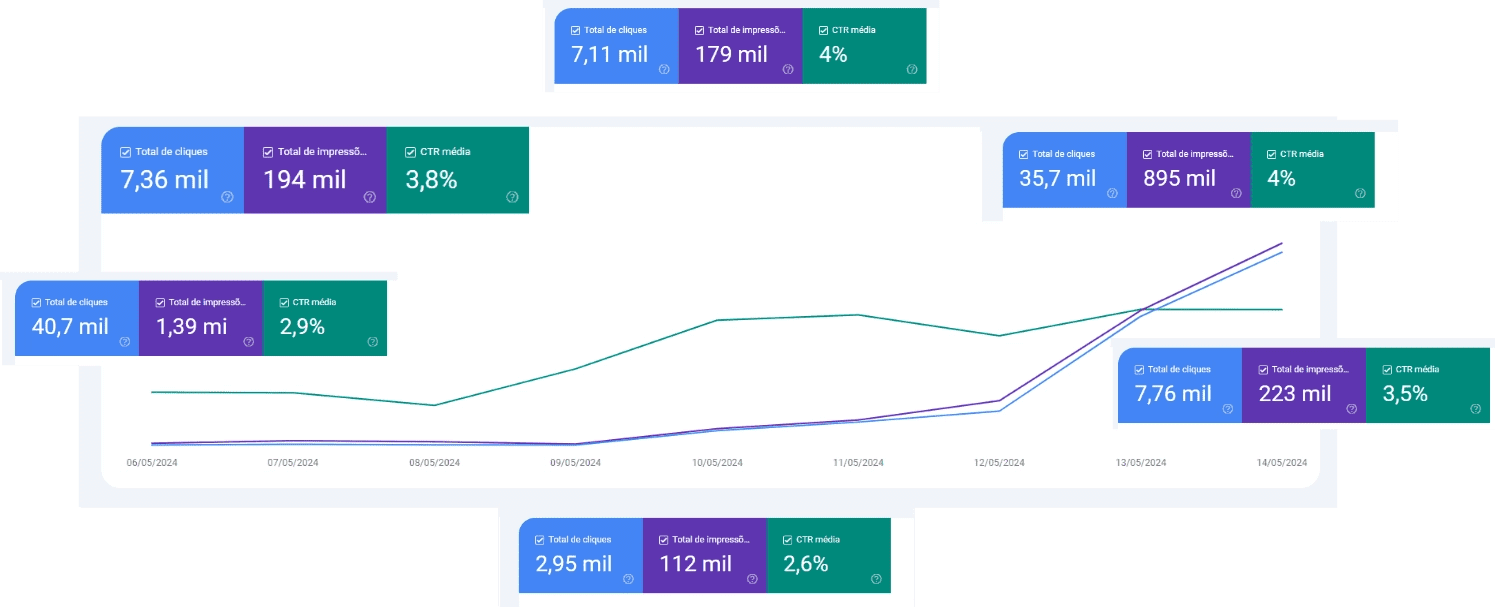1495x607 pixels.
Task: Click the 06/05/2024 date label on chart axis
Action: 152,463
